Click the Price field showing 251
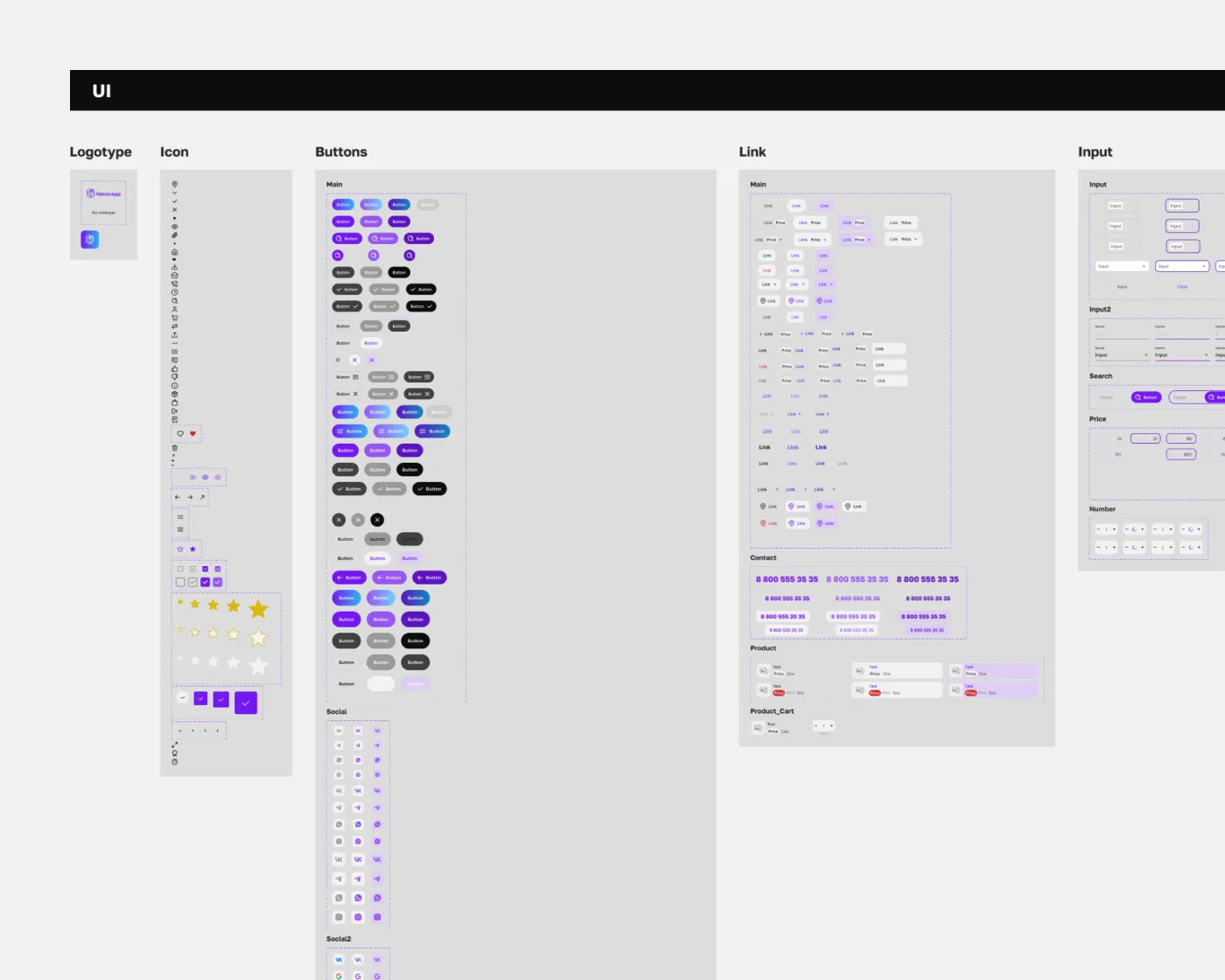Screen dimensions: 1225x980 [1181, 454]
